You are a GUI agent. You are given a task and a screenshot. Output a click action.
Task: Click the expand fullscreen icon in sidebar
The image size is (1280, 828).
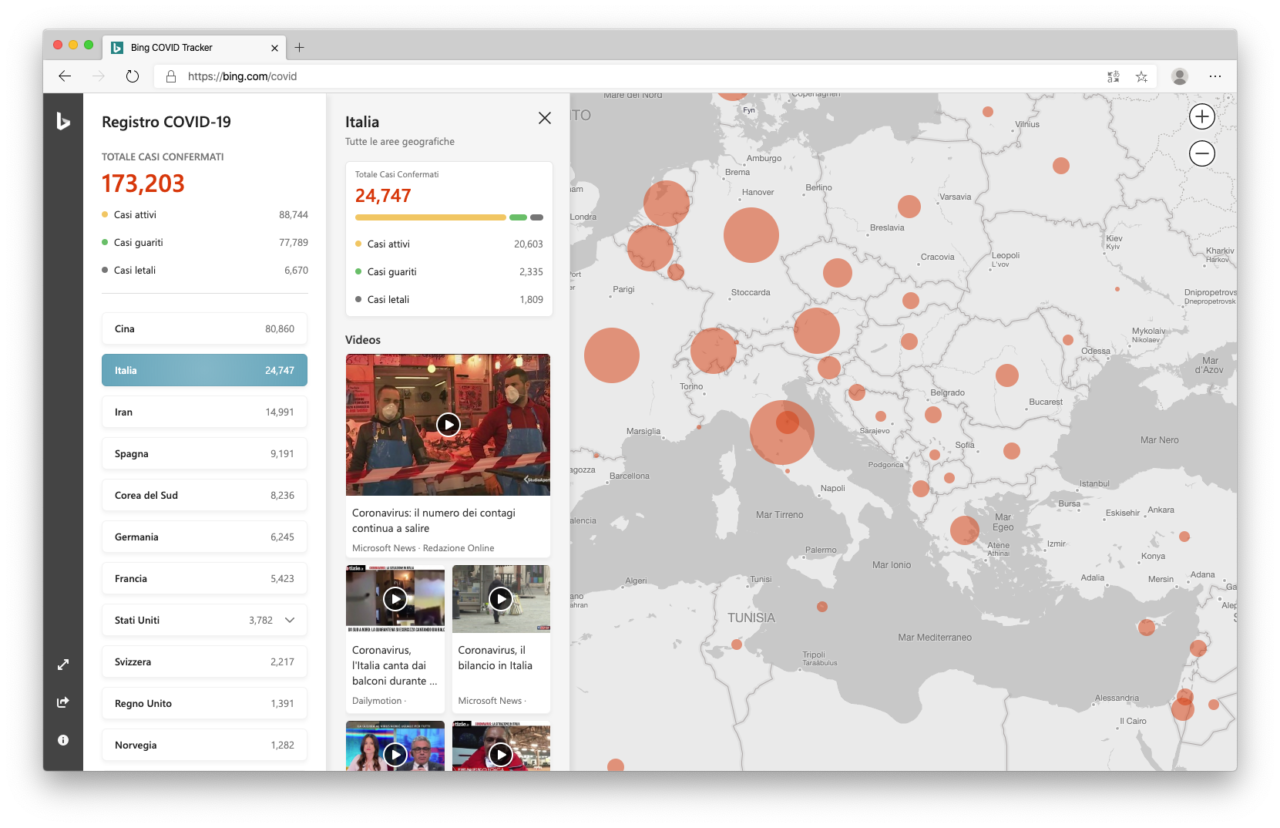(63, 664)
